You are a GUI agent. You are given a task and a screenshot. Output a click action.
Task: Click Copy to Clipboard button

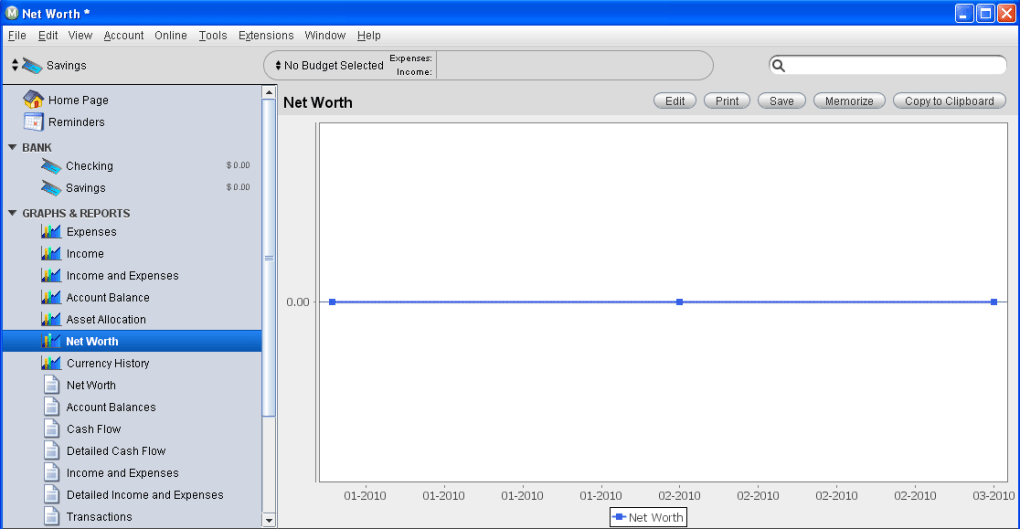coord(949,101)
